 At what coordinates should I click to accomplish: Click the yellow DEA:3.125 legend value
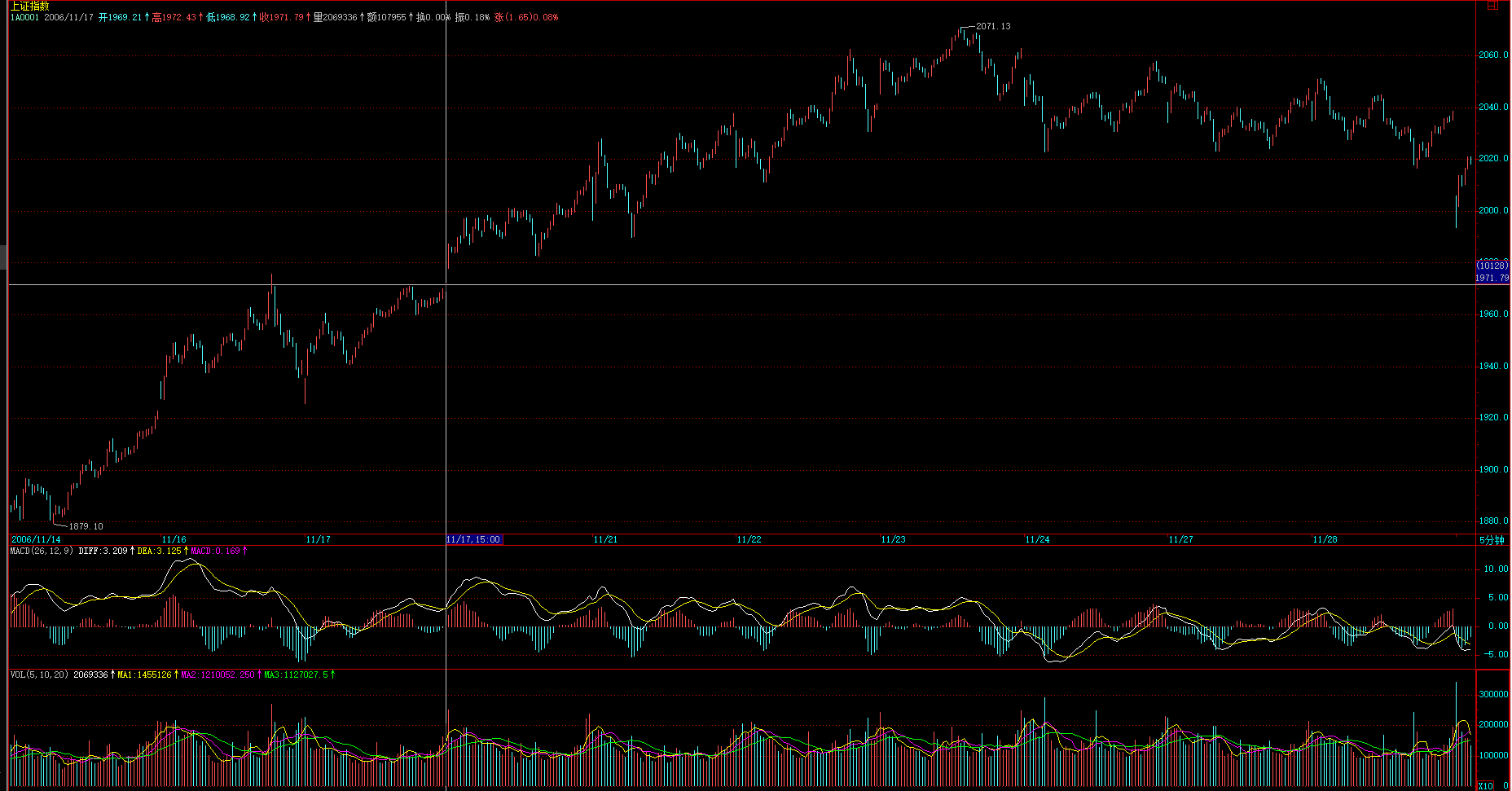(x=159, y=552)
